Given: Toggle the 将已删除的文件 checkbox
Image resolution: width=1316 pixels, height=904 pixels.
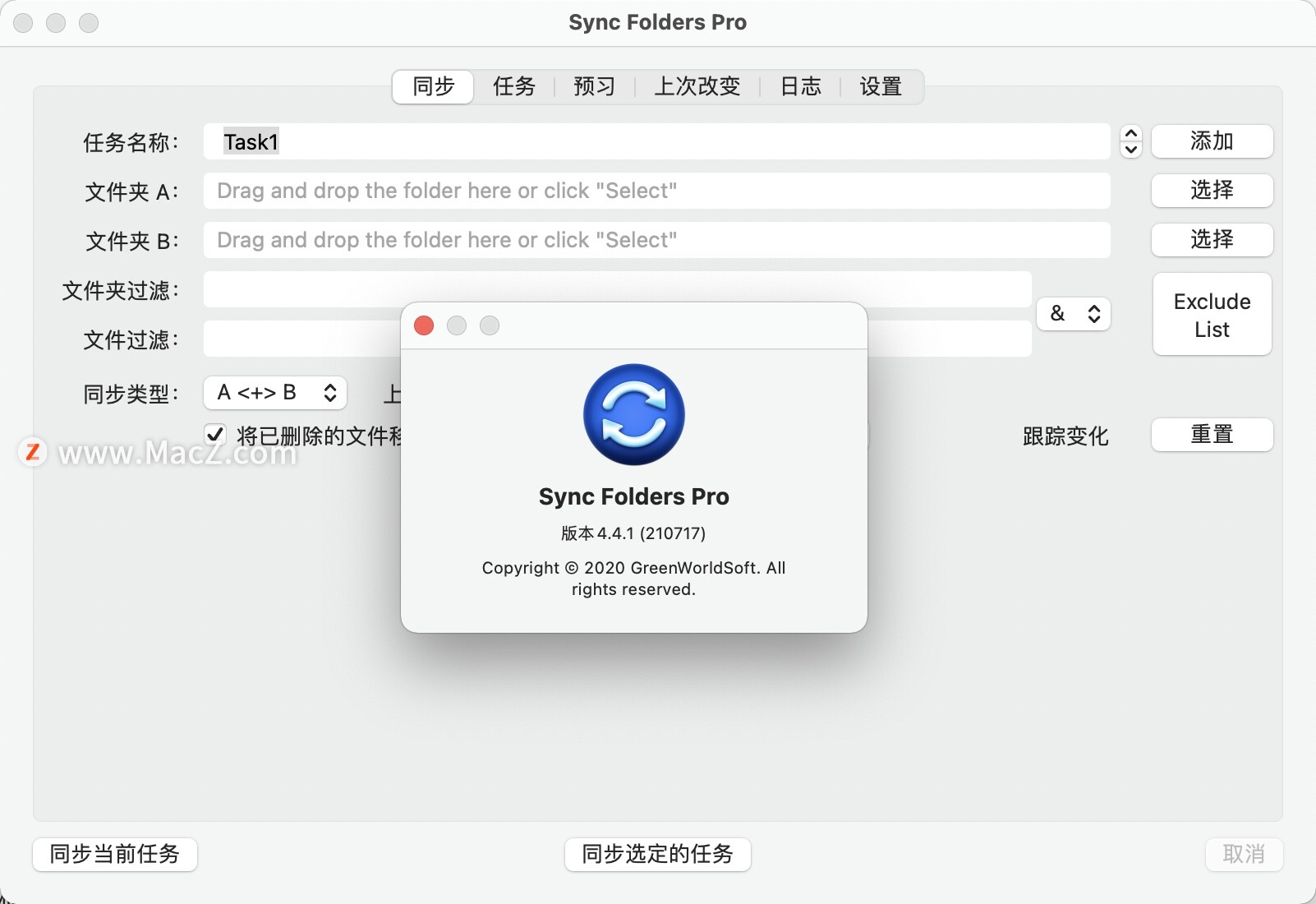Looking at the screenshot, I should coord(215,434).
